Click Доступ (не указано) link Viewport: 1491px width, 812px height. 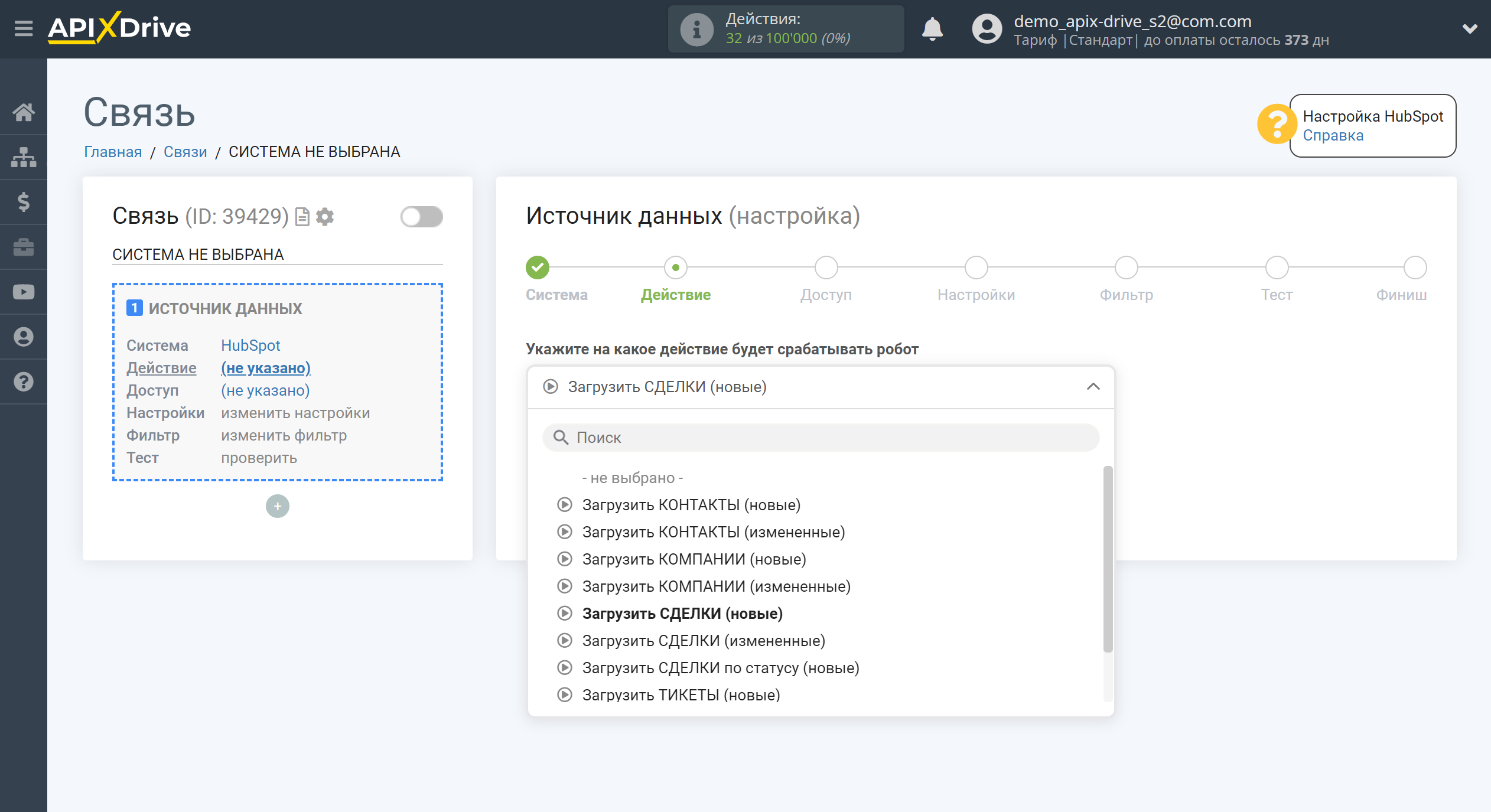pyautogui.click(x=265, y=390)
